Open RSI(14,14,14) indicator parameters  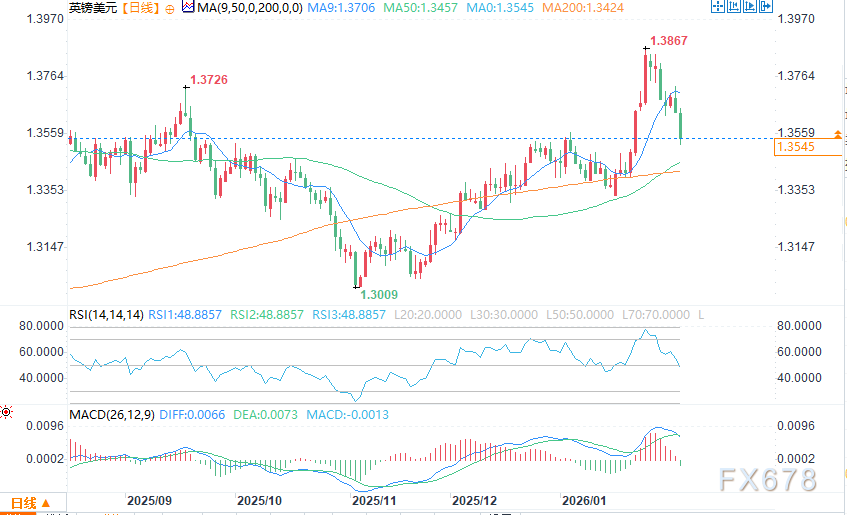coord(105,314)
